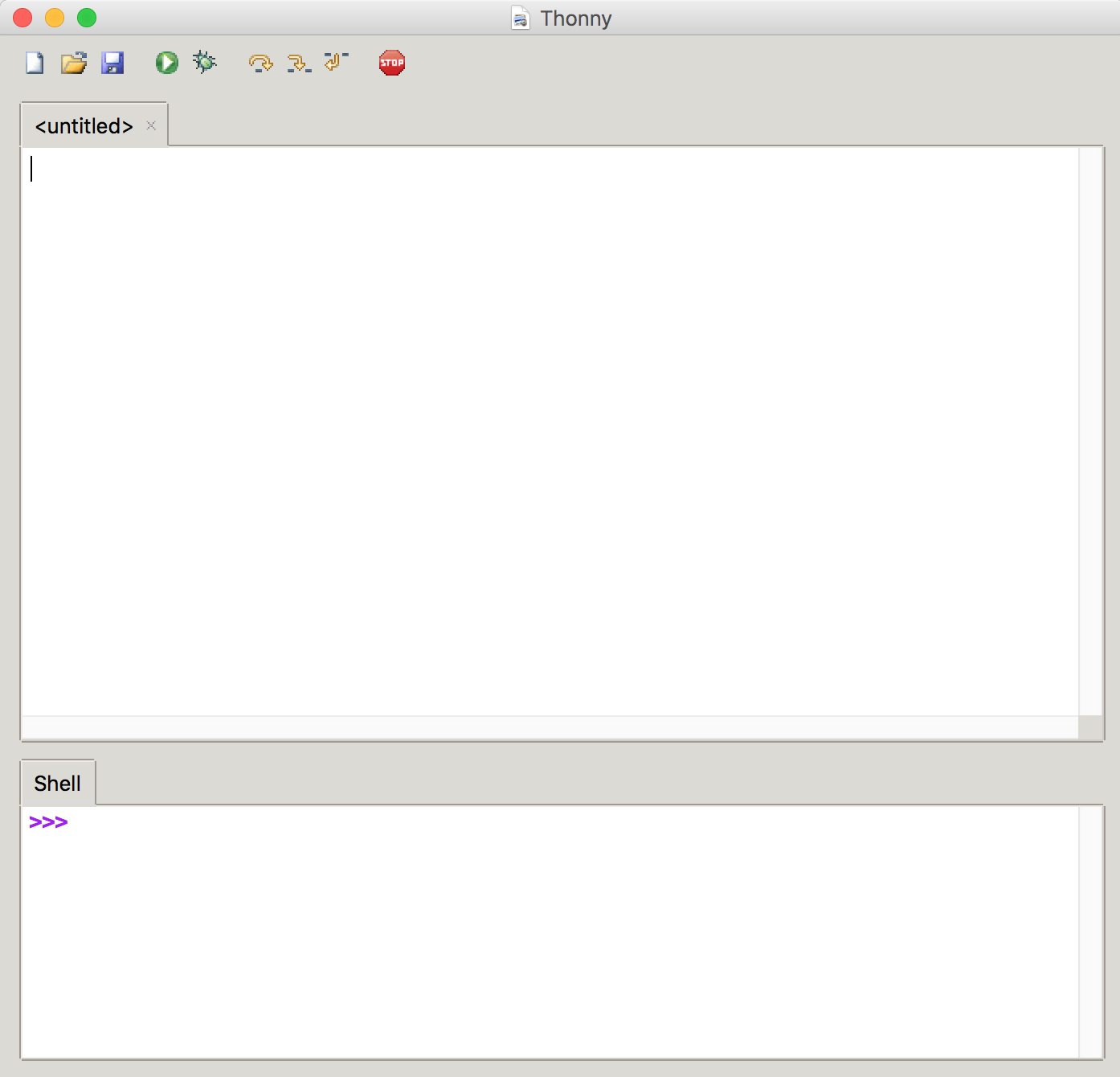Click the Step out debug icon
This screenshot has width=1120, height=1077.
[x=337, y=62]
